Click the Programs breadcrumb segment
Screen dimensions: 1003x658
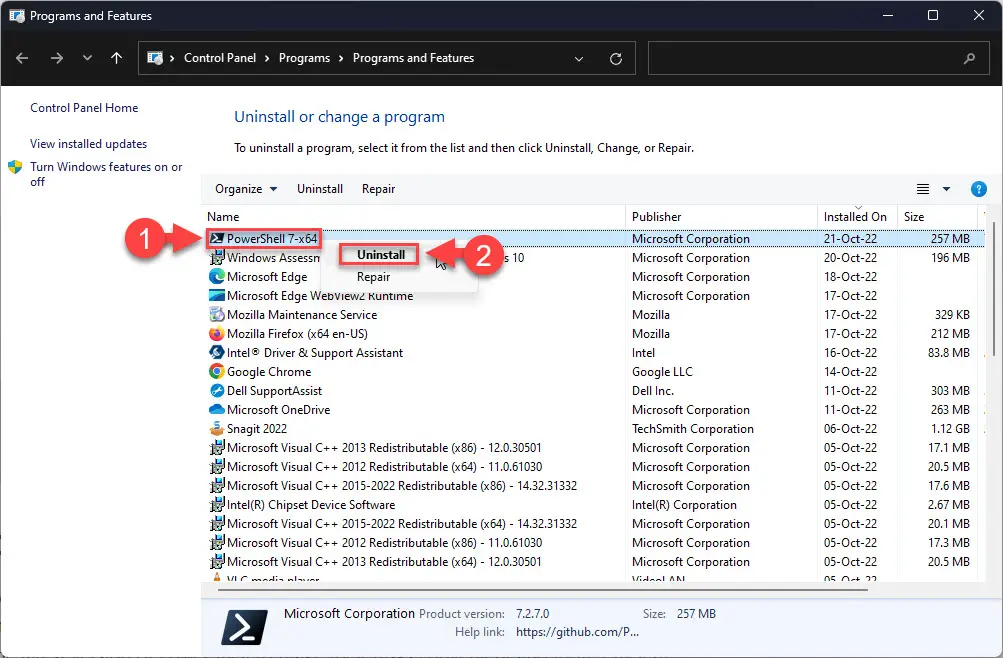[304, 58]
